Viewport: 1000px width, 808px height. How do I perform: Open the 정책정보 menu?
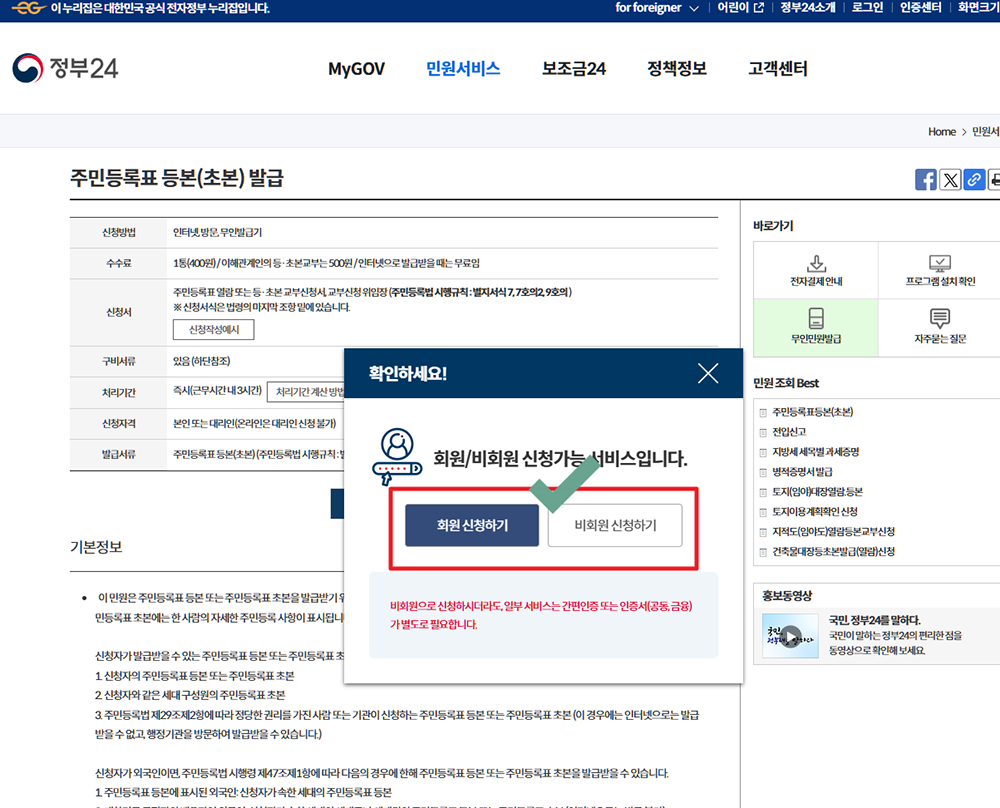(x=675, y=69)
